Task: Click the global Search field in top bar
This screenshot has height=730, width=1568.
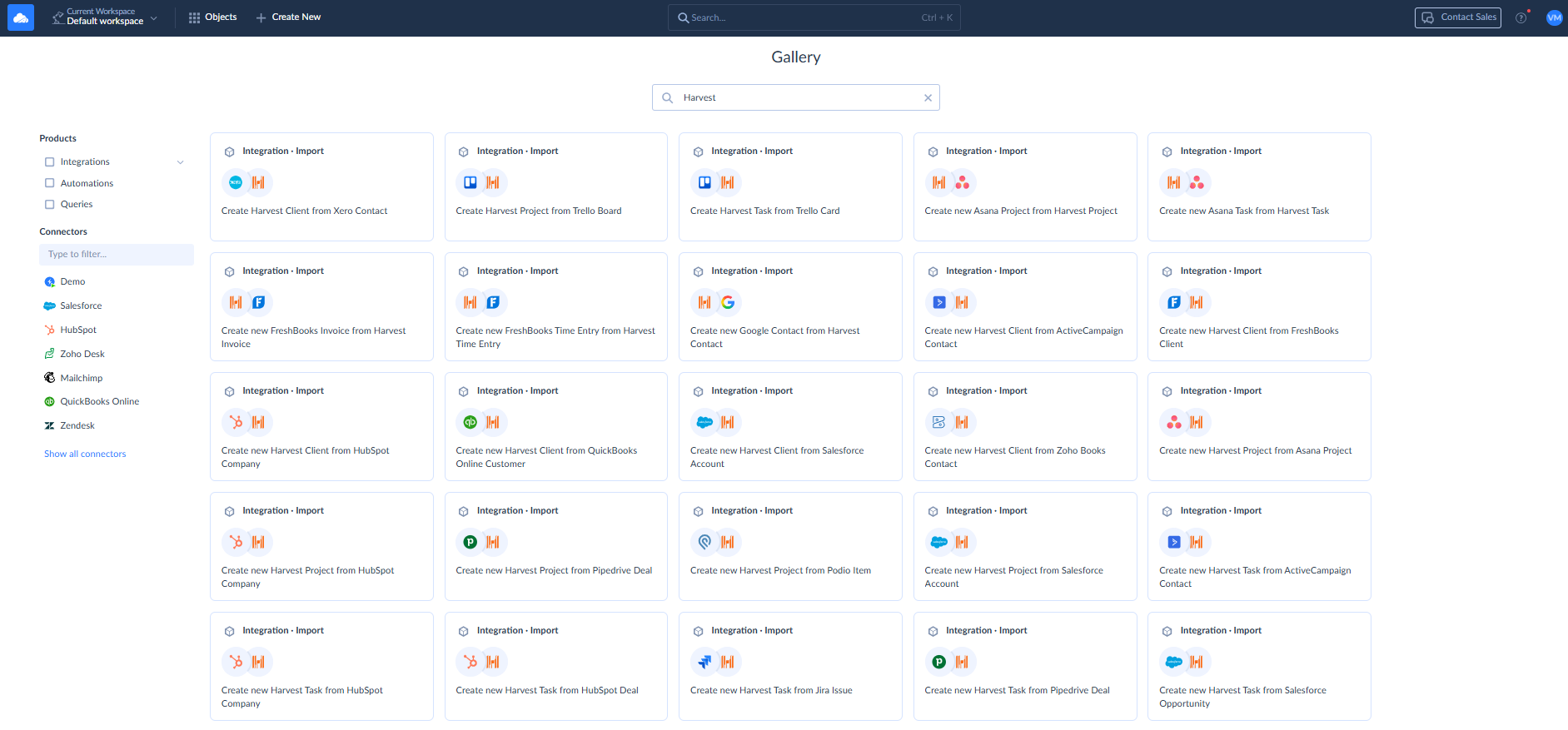Action: 814,17
